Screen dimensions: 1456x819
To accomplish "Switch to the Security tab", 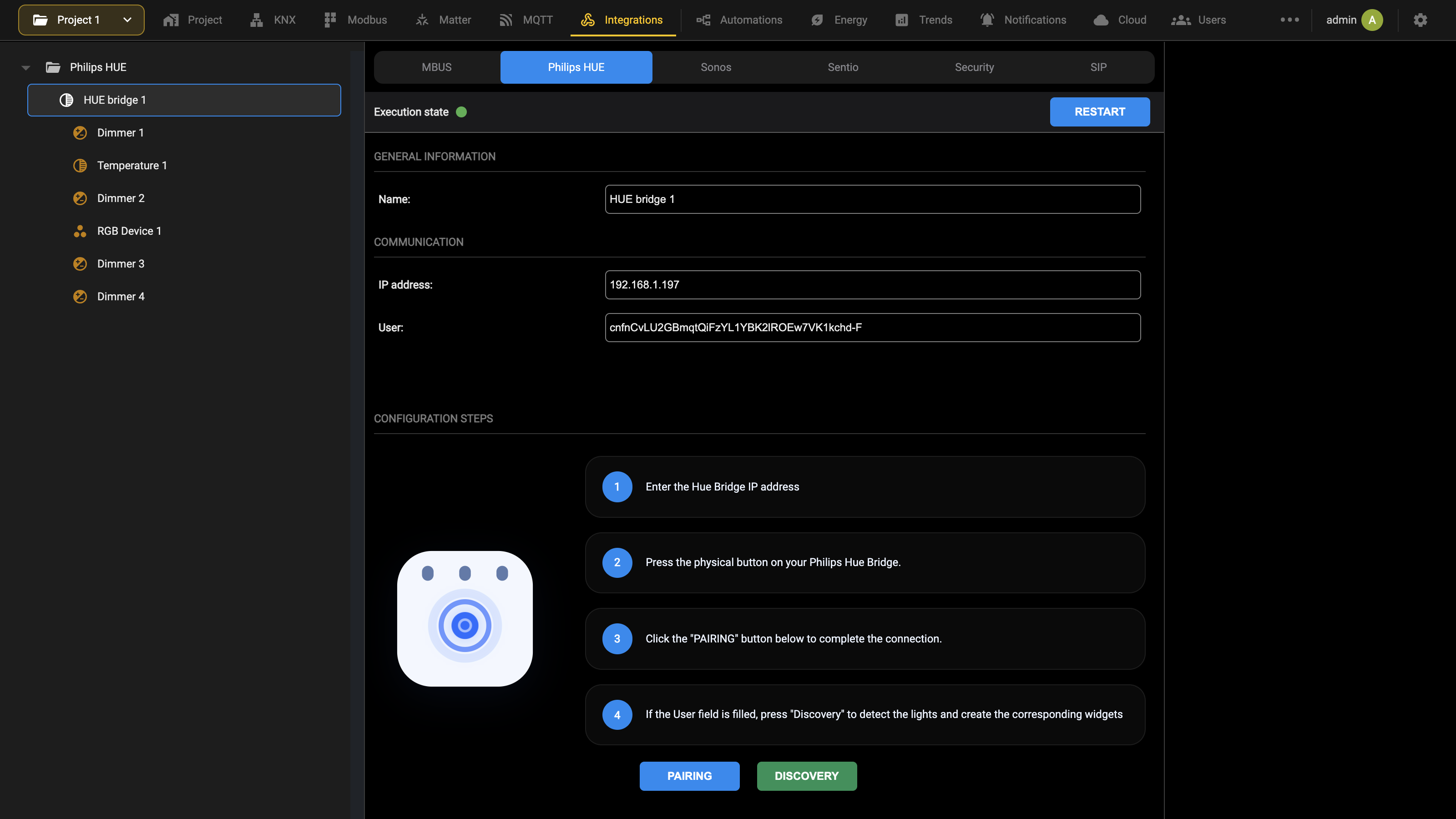I will pos(974,67).
